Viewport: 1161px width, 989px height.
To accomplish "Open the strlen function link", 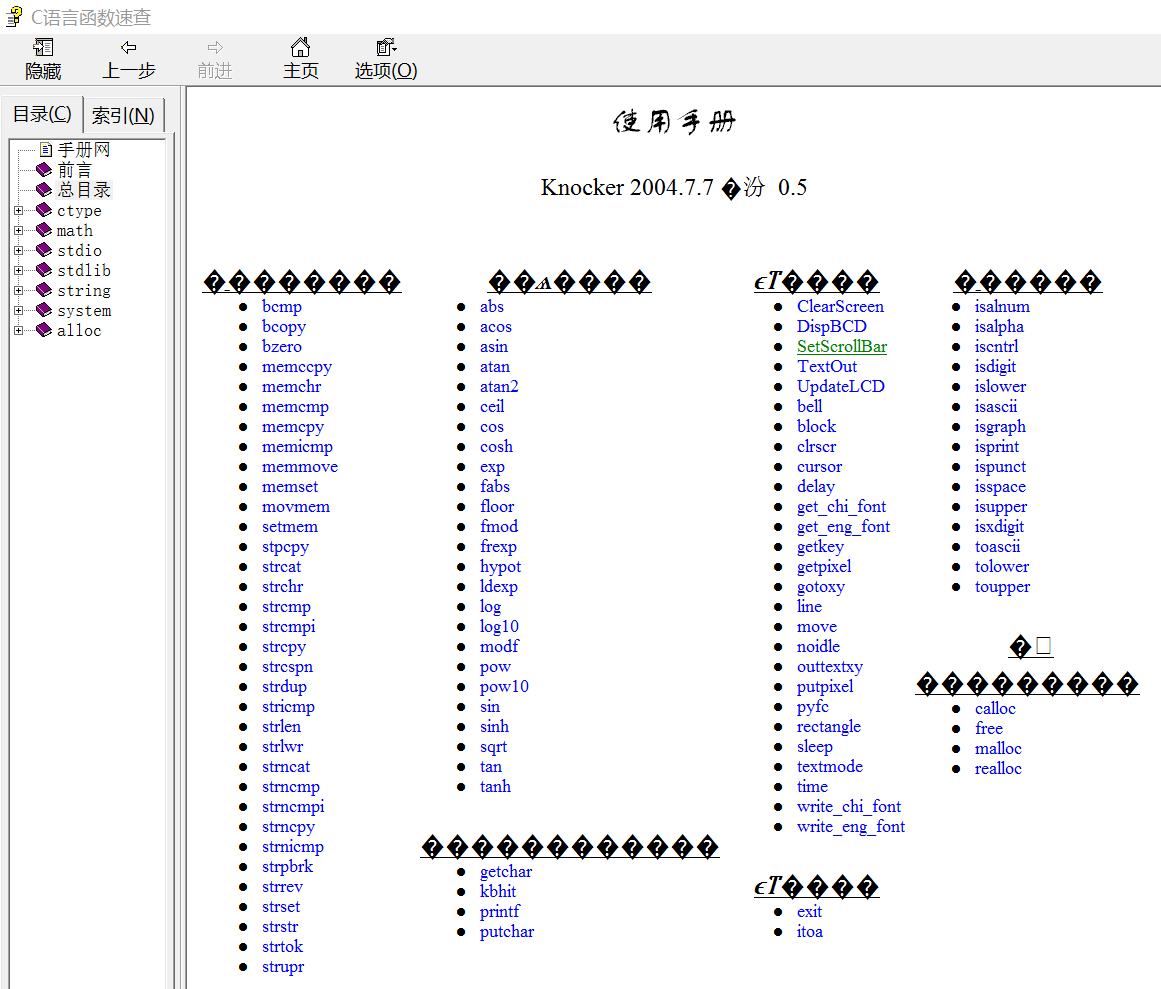I will pyautogui.click(x=281, y=726).
